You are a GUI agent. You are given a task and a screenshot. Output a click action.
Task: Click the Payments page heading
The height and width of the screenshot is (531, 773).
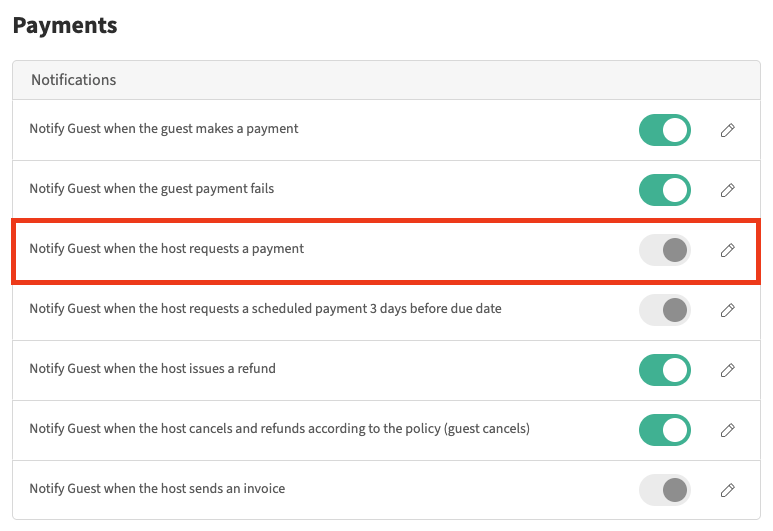65,26
